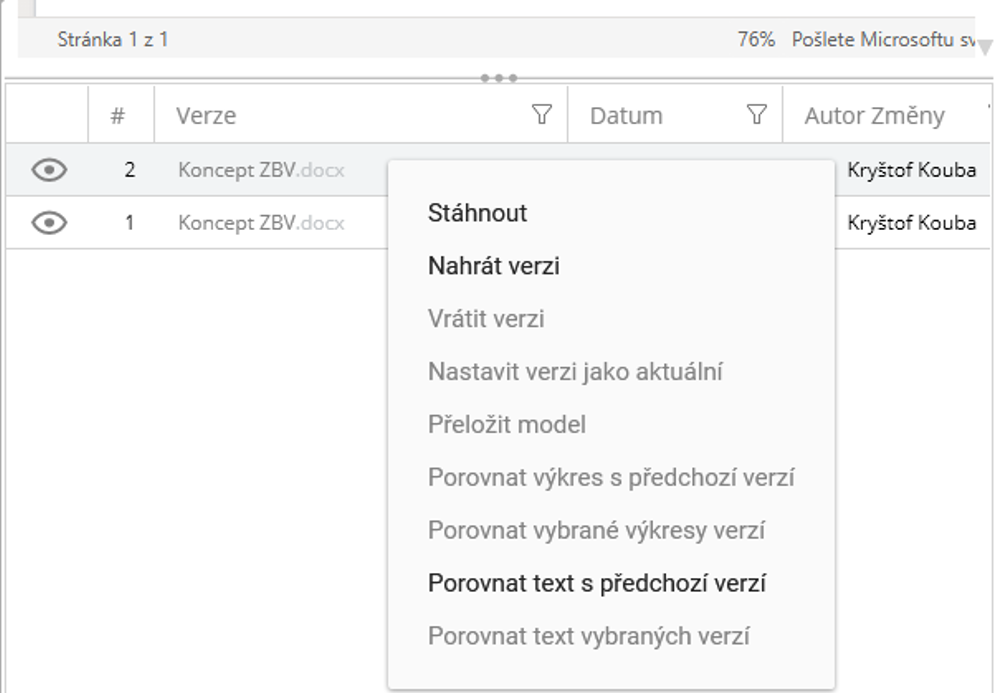This screenshot has width=998, height=693.
Task: Select Porovnat vybrané výkresy verzí
Action: (596, 530)
